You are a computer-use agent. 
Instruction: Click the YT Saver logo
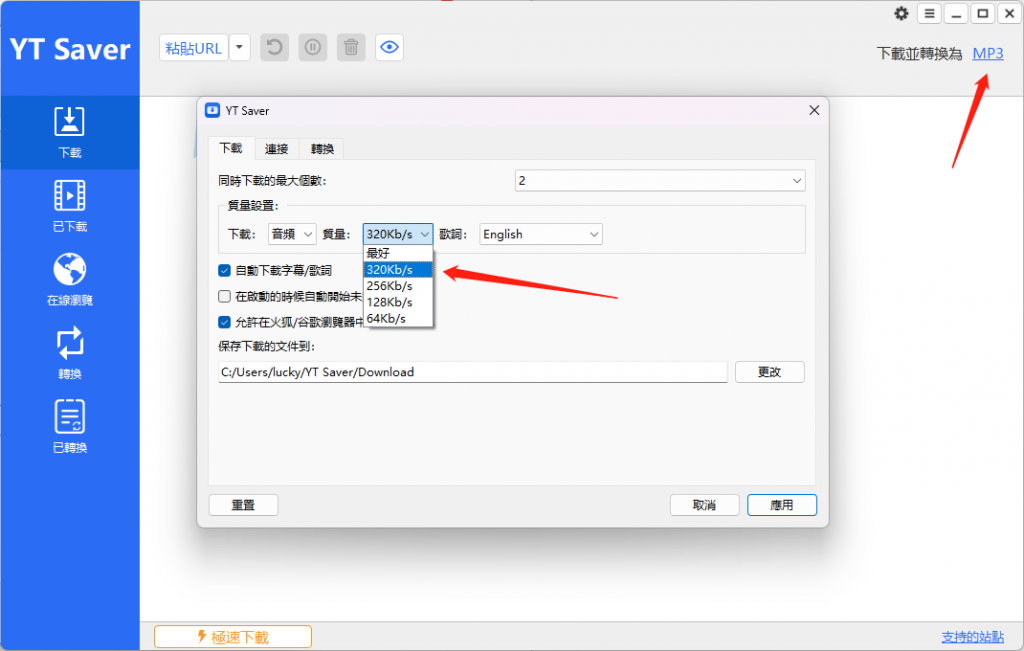(70, 50)
